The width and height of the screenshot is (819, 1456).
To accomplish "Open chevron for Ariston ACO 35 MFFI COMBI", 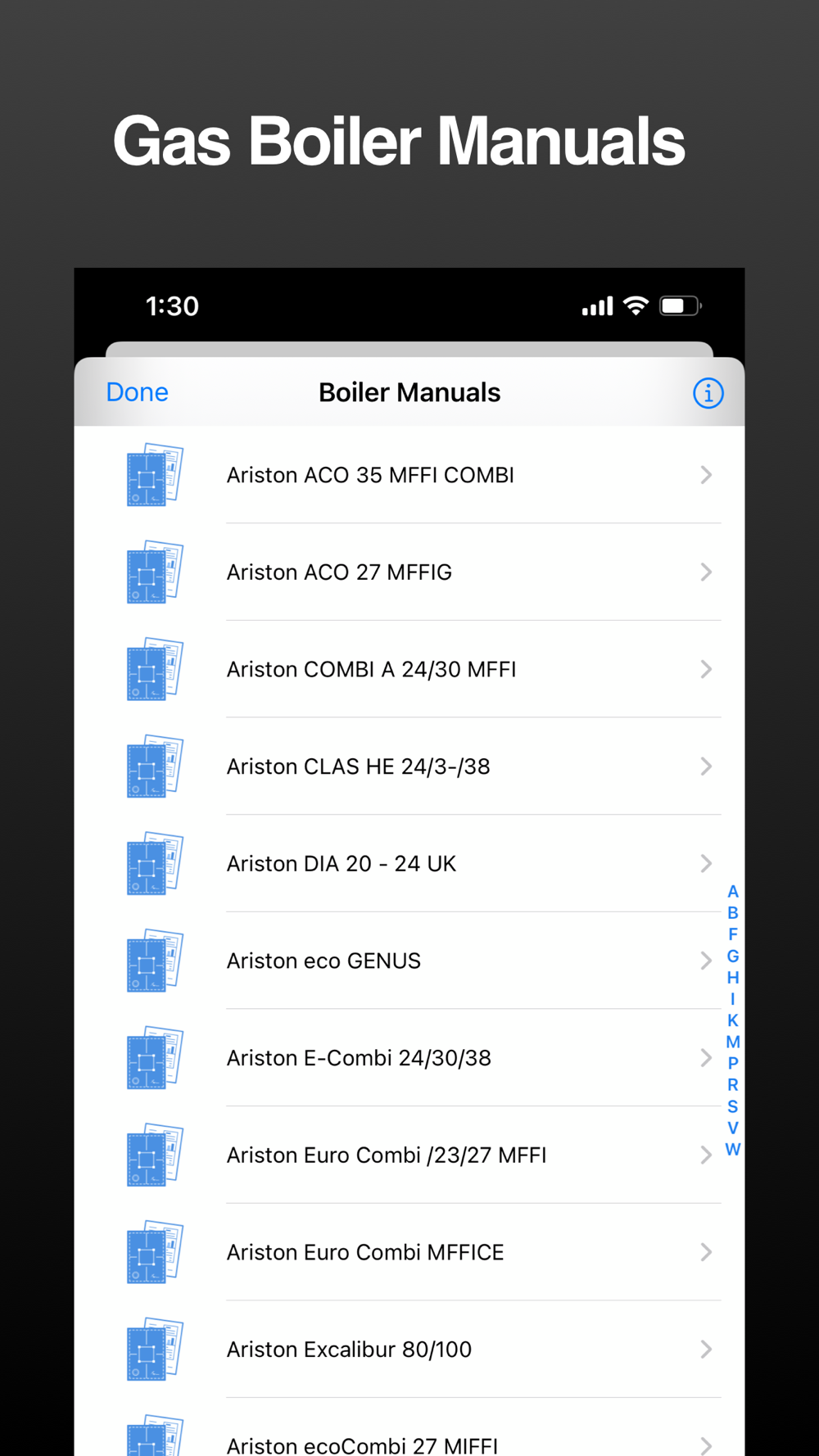I will click(x=706, y=475).
